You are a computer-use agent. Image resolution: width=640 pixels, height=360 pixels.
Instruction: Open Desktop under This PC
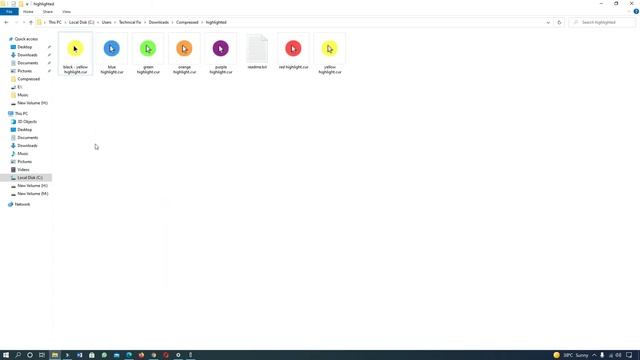point(24,130)
